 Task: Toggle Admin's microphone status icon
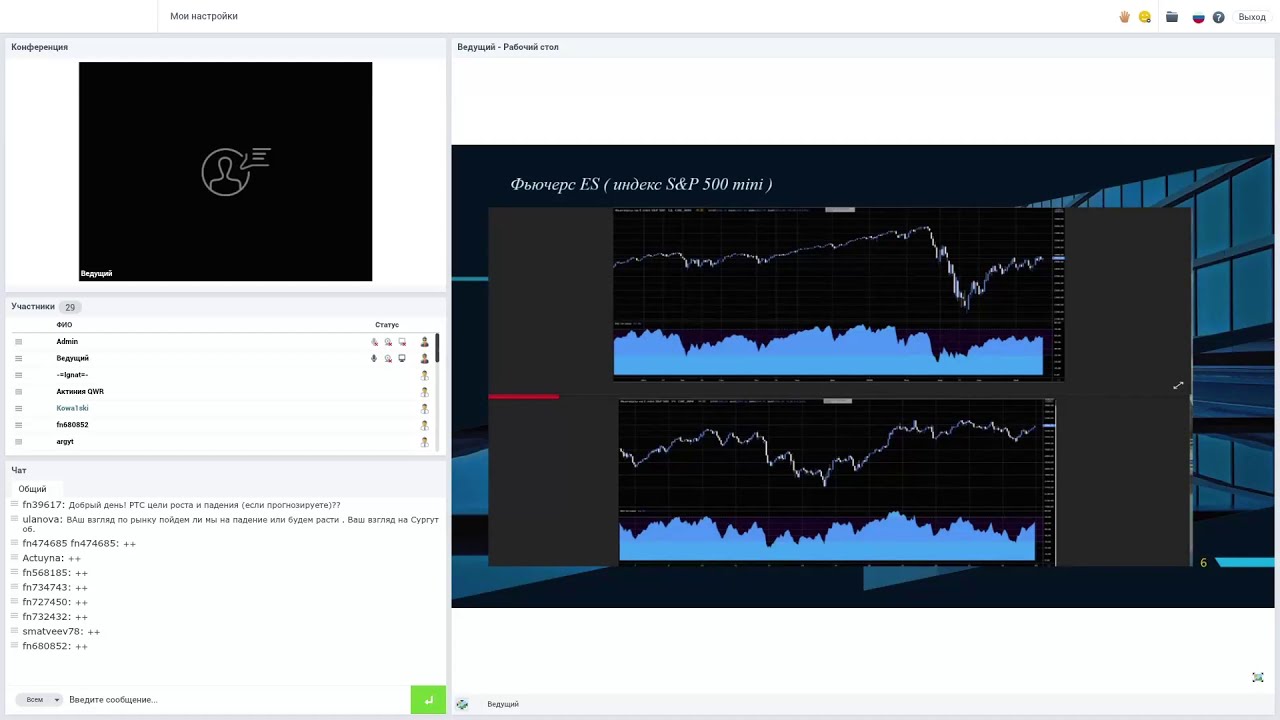(375, 342)
